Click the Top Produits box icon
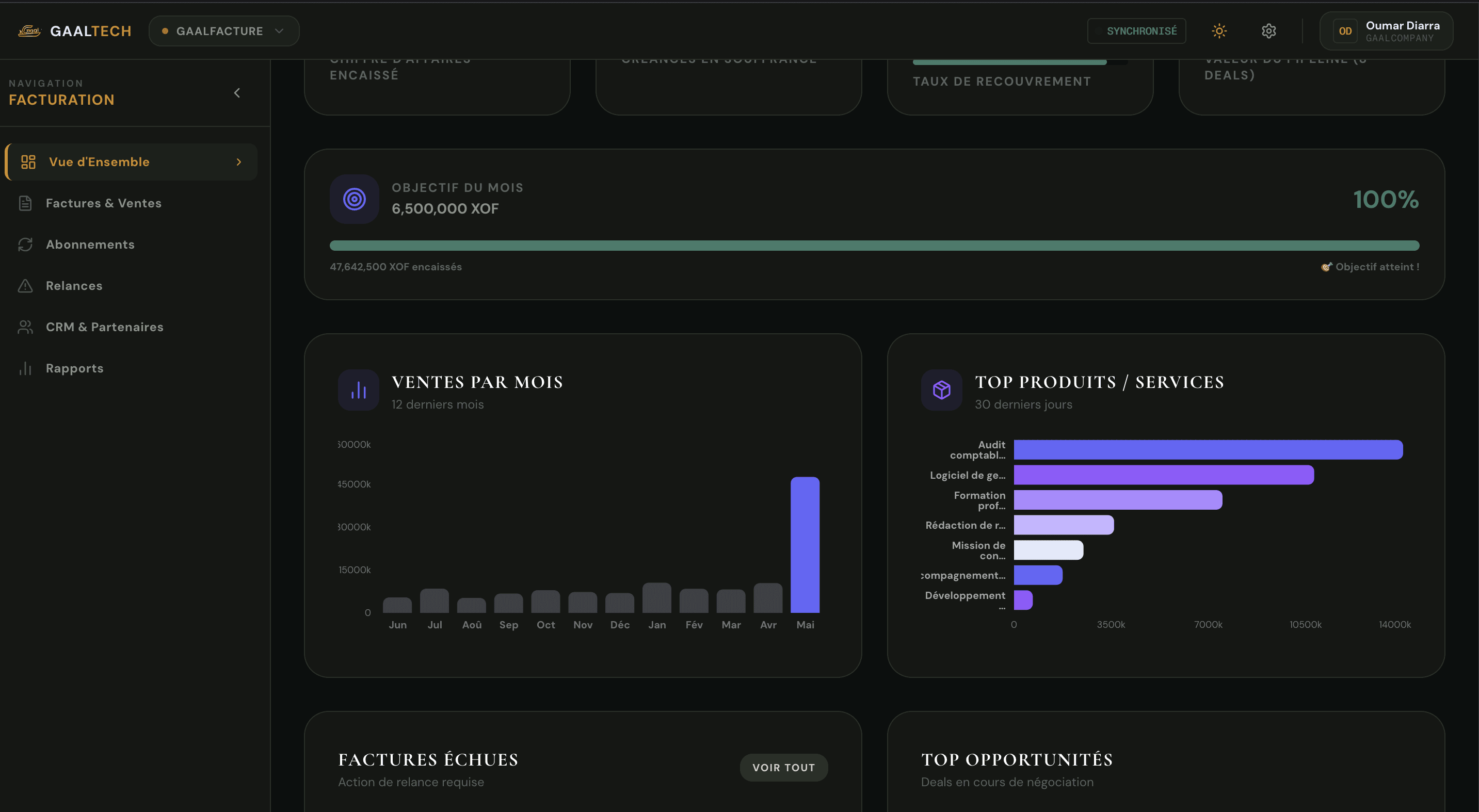This screenshot has height=812, width=1479. pos(942,390)
